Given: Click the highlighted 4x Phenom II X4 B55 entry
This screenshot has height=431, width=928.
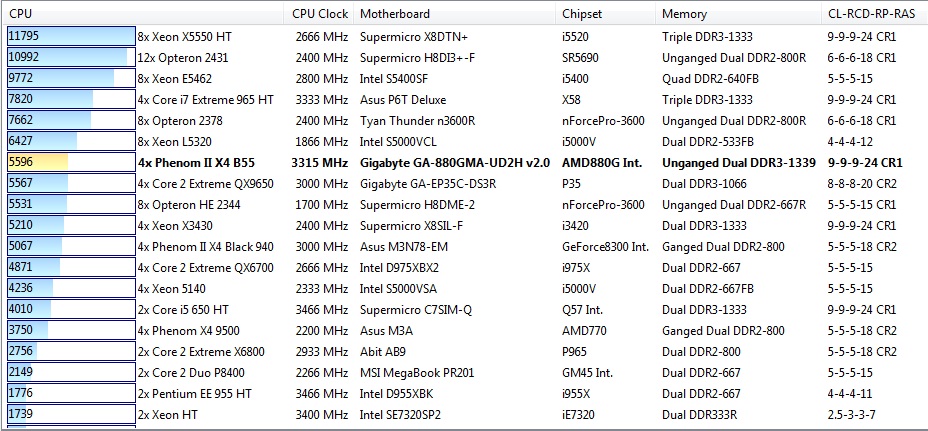Looking at the screenshot, I should 195,162.
